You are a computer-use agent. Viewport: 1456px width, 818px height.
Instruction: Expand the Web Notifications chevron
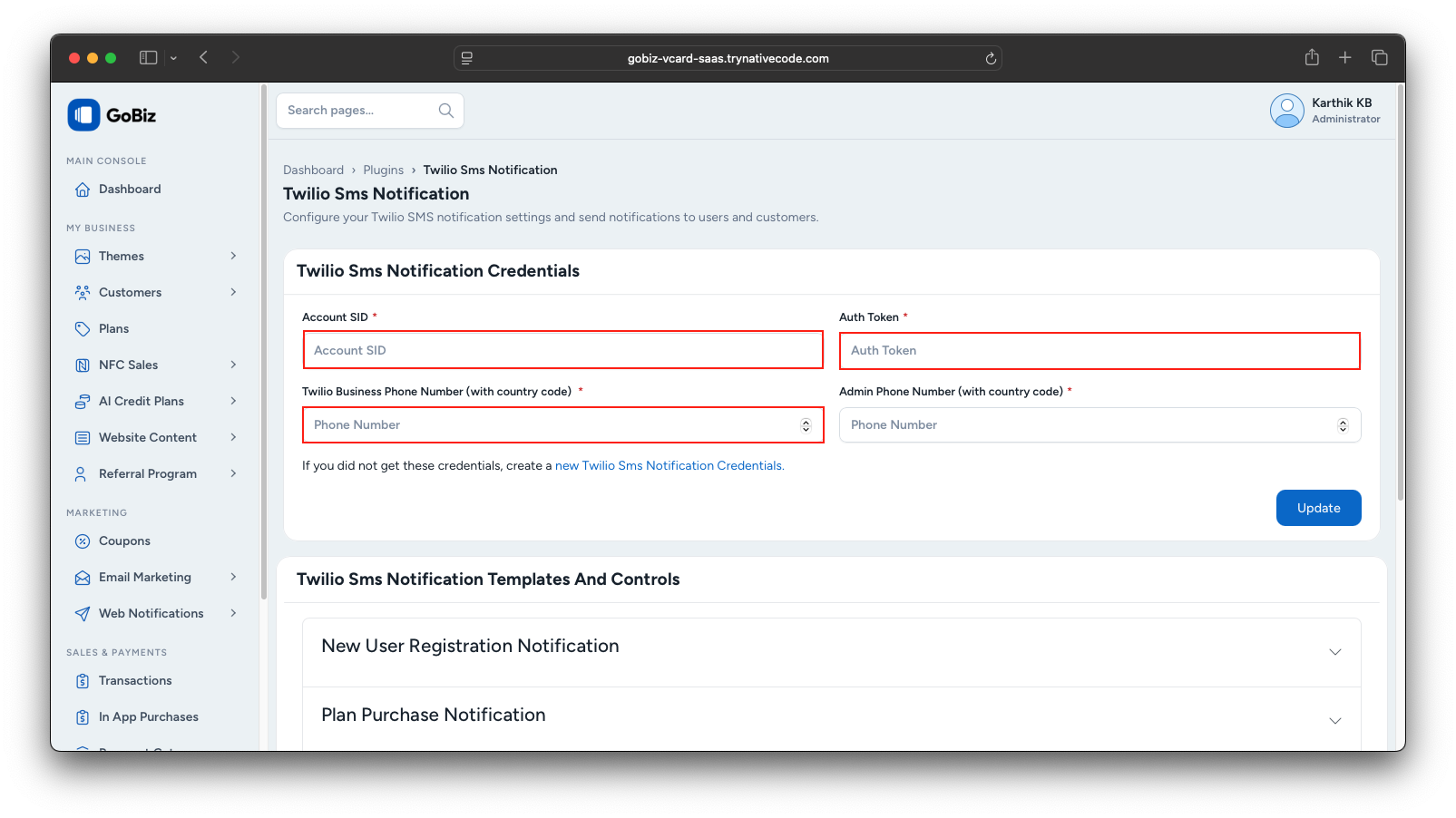click(x=233, y=614)
